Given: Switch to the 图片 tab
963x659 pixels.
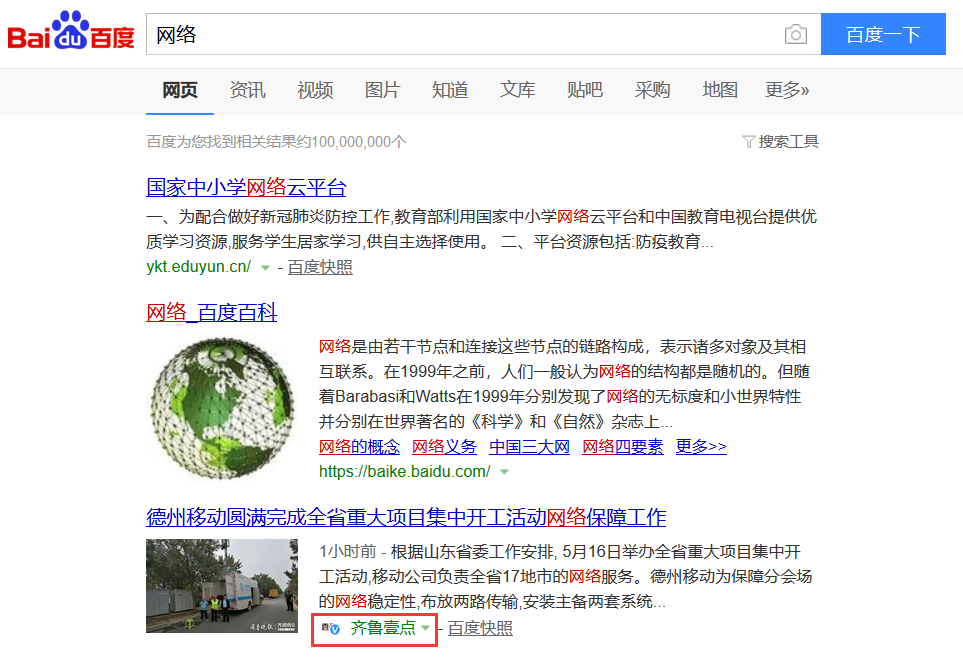Looking at the screenshot, I should coord(382,90).
